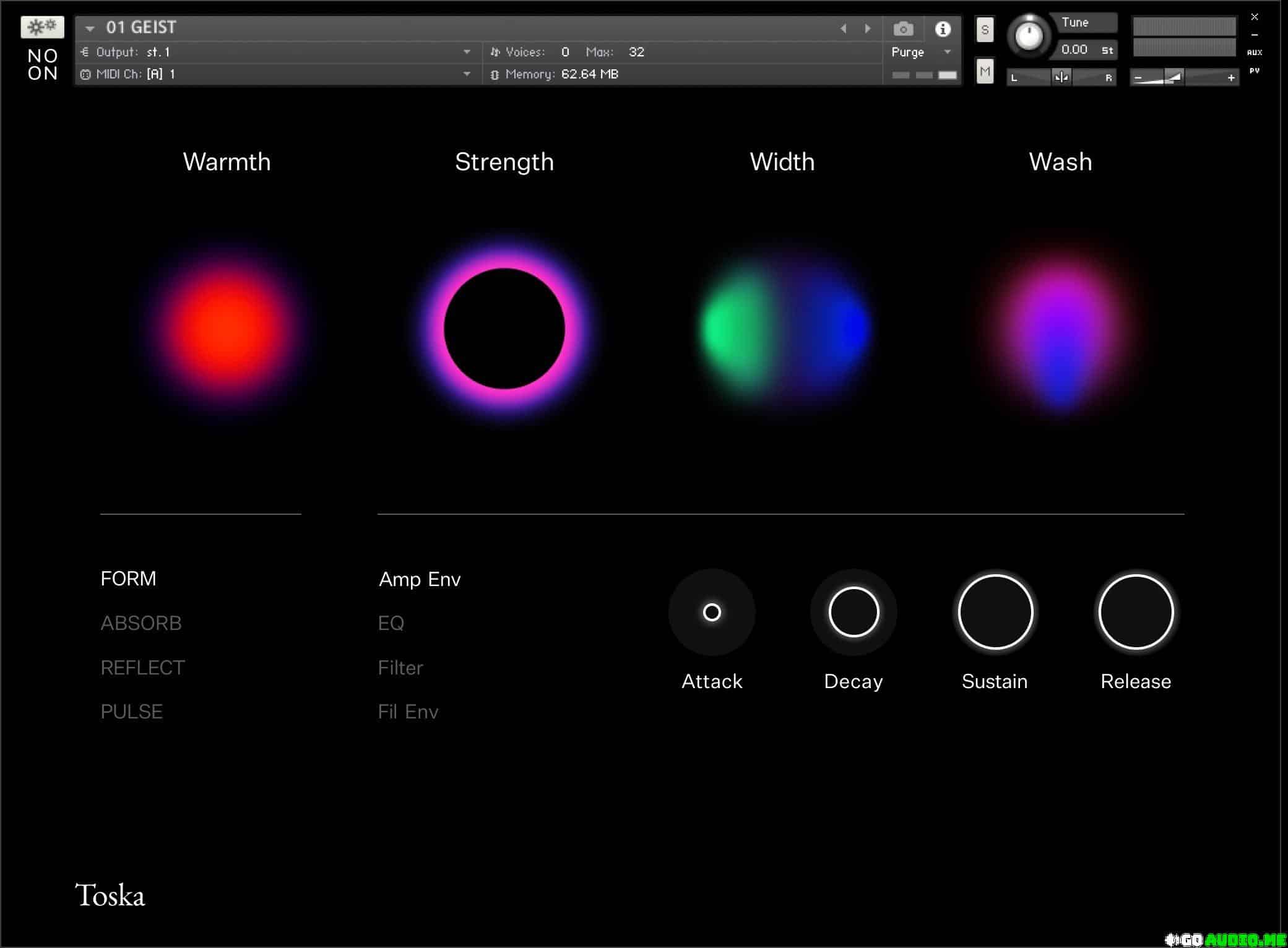Click the MIDI channel icon
This screenshot has width=1288, height=948.
[x=85, y=74]
